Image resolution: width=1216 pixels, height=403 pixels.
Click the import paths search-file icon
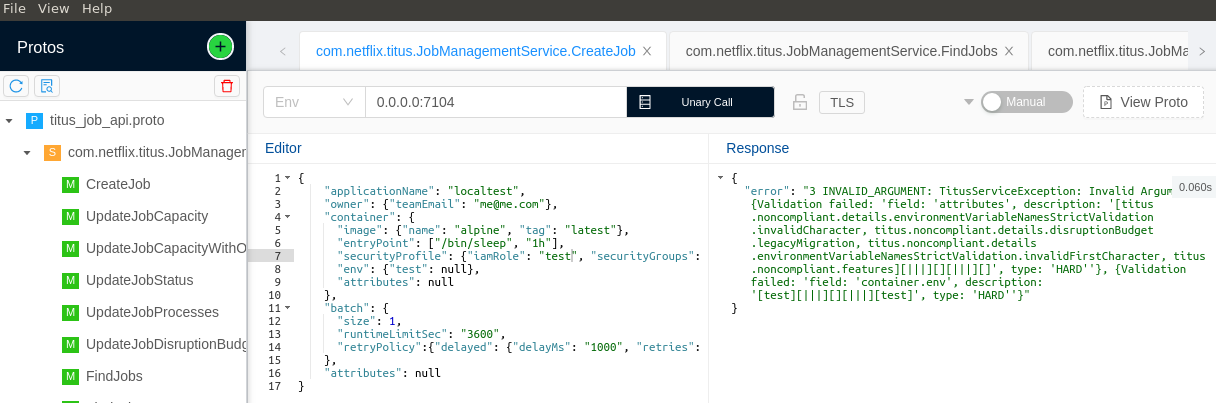click(x=47, y=86)
